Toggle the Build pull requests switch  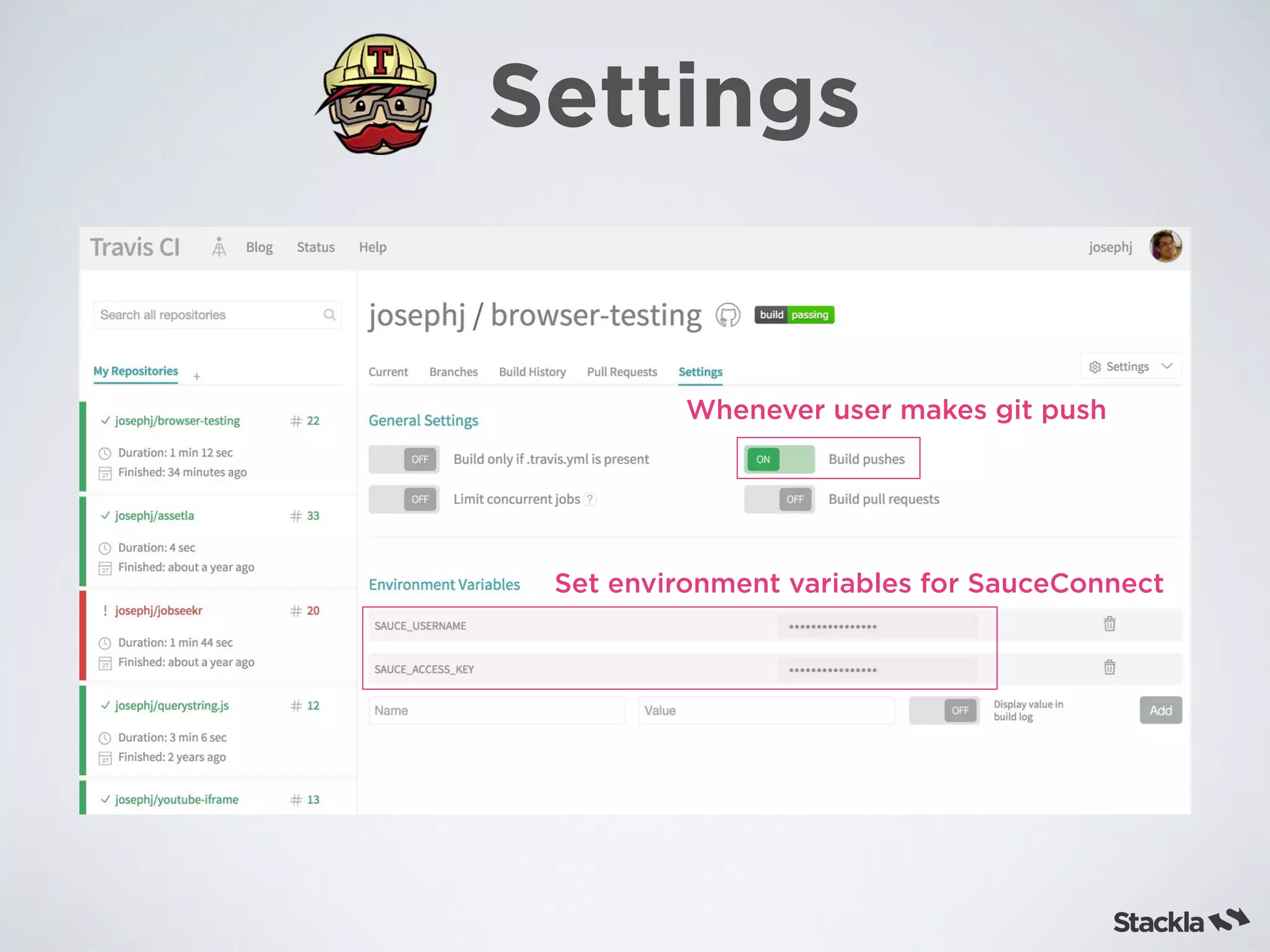click(x=779, y=499)
